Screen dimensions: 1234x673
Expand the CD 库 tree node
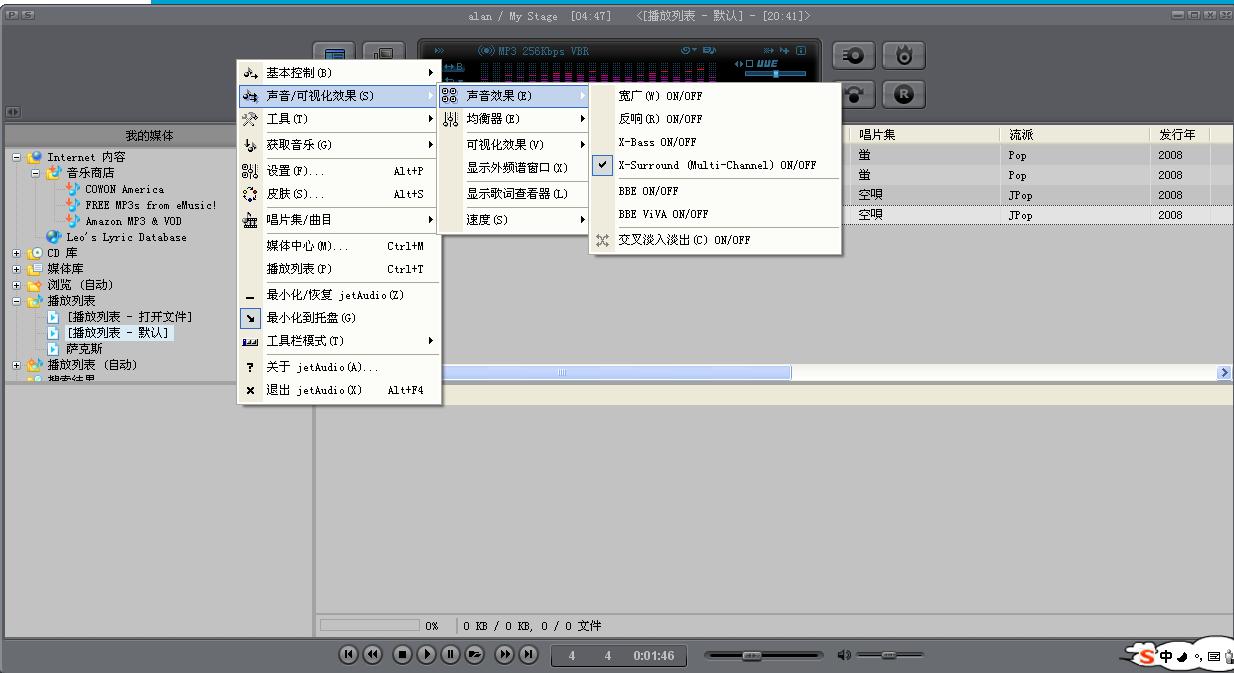[17, 253]
